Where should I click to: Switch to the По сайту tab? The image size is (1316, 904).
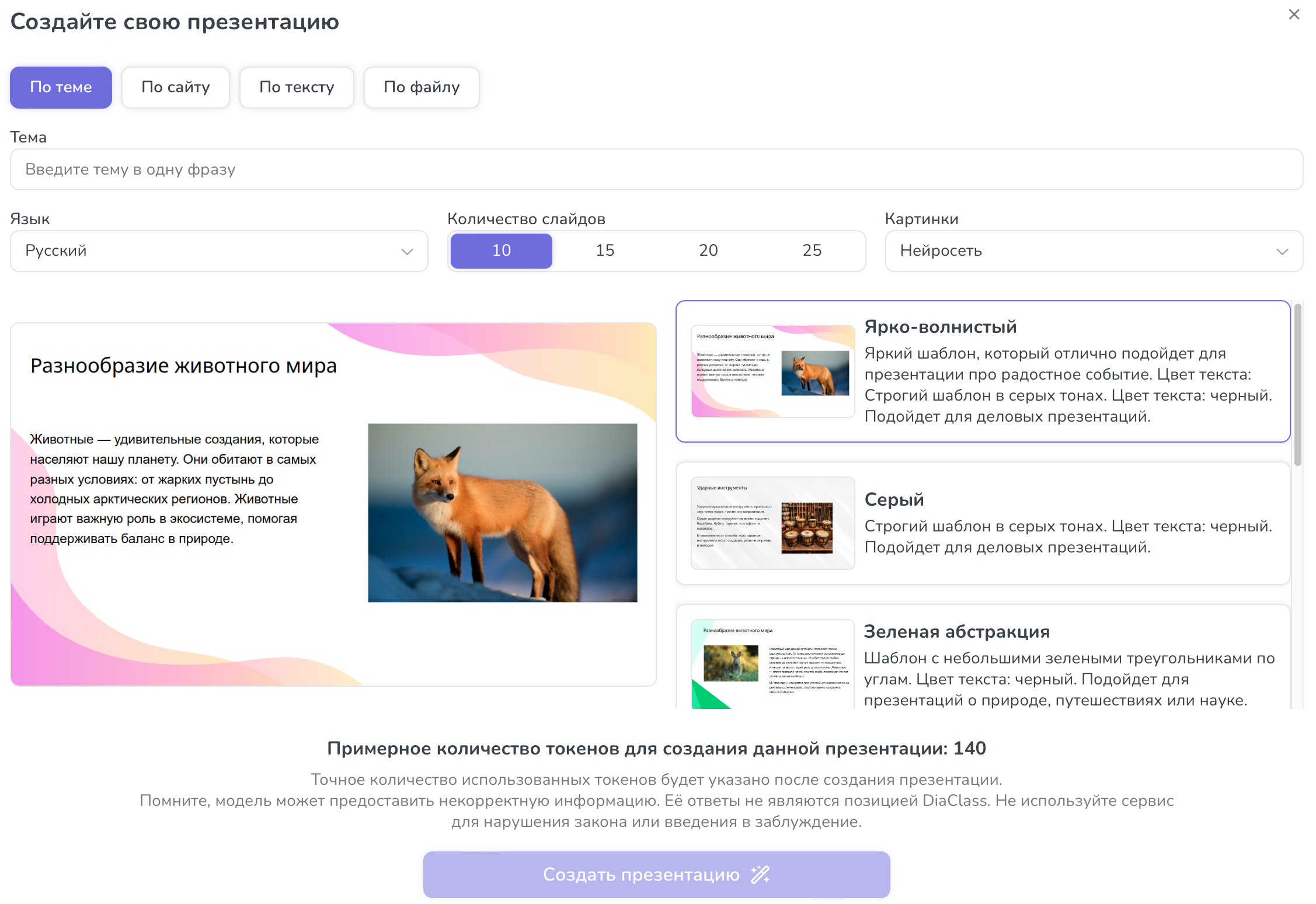[176, 88]
